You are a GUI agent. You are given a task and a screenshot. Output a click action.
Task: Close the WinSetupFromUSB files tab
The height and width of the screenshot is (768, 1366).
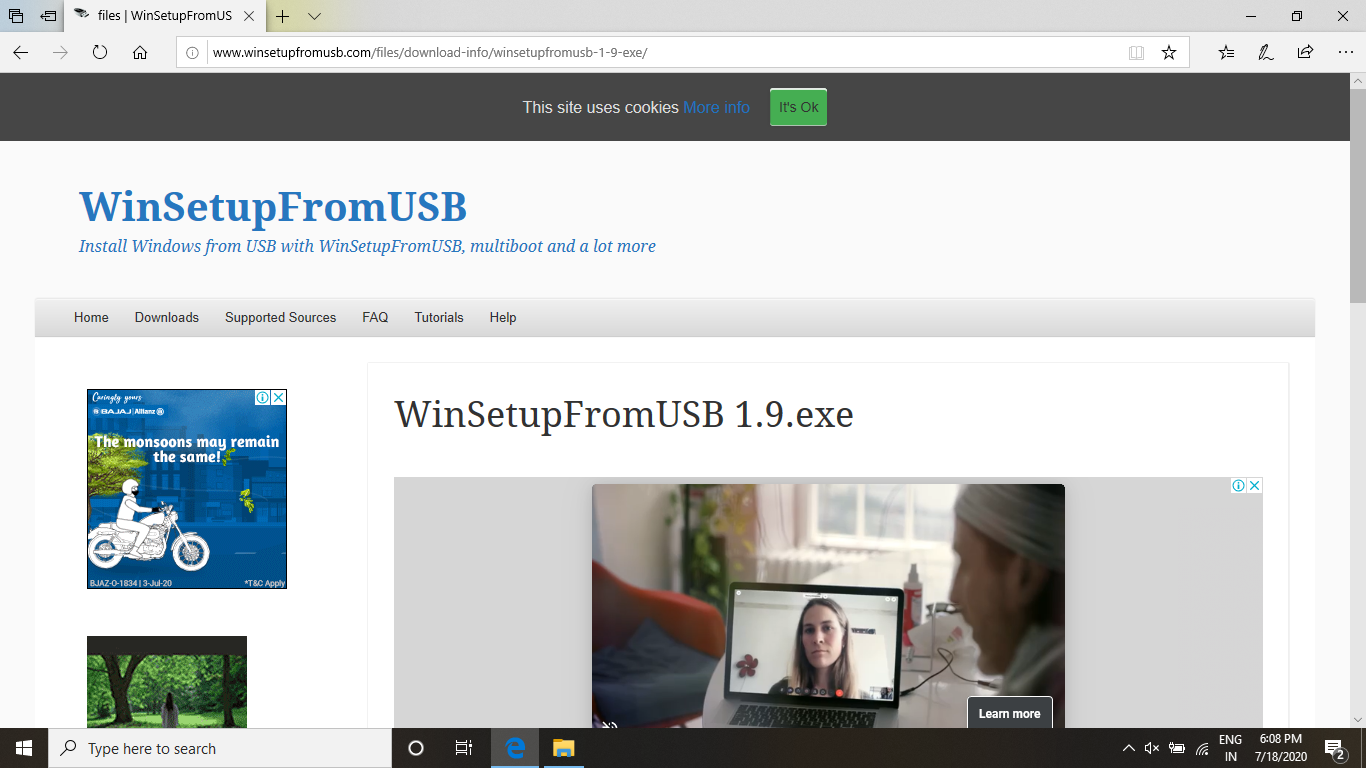249,16
